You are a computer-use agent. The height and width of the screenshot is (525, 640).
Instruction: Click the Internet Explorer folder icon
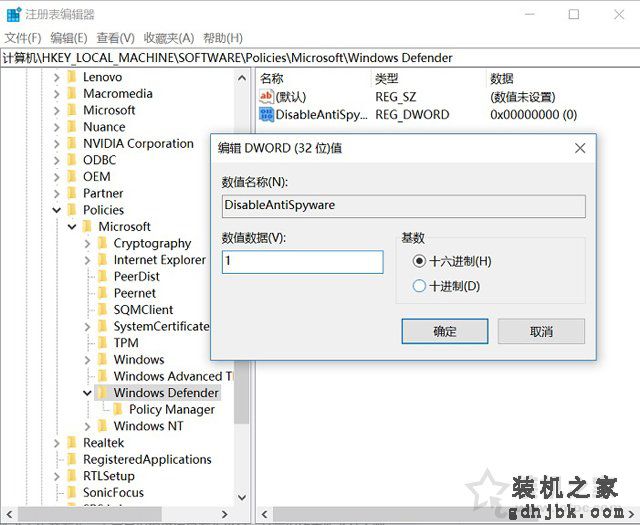(x=103, y=260)
